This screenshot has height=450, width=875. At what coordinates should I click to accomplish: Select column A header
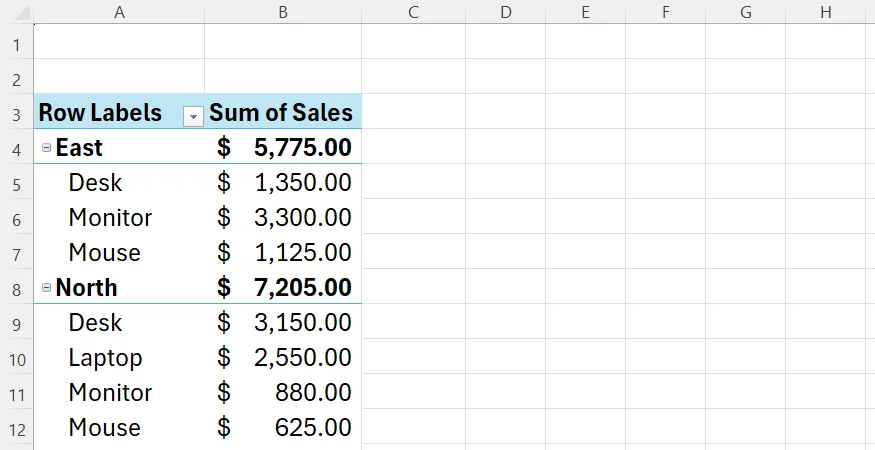119,12
